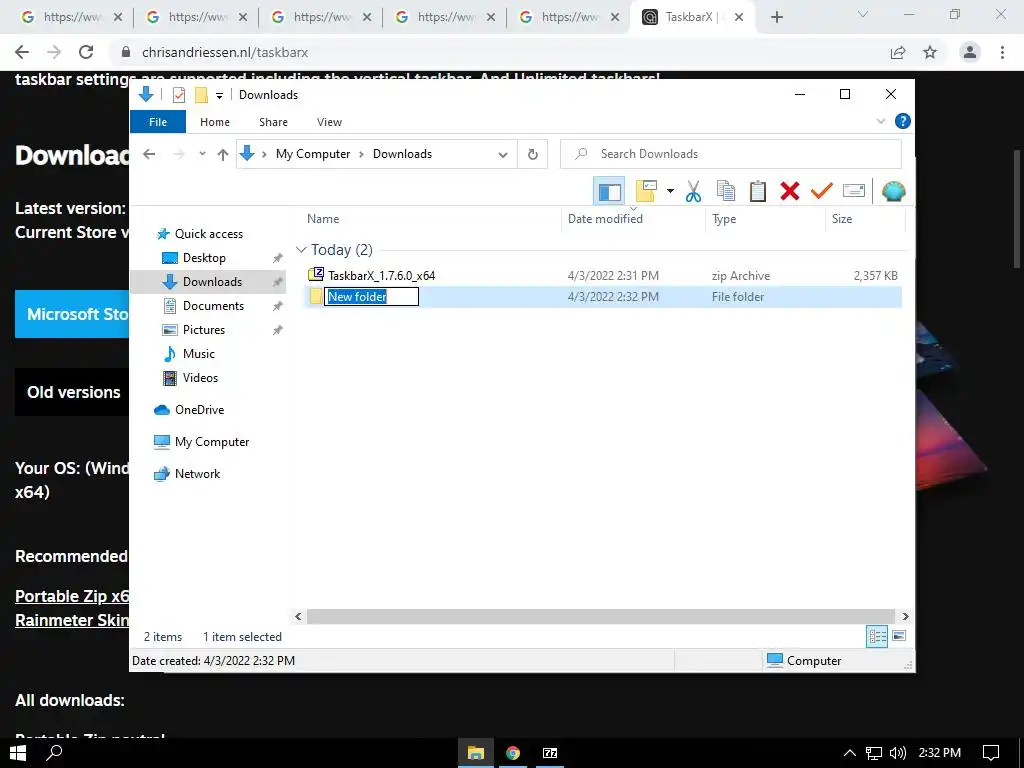Click the yellow new item toolbar icon
1024x768 pixels.
(647, 191)
